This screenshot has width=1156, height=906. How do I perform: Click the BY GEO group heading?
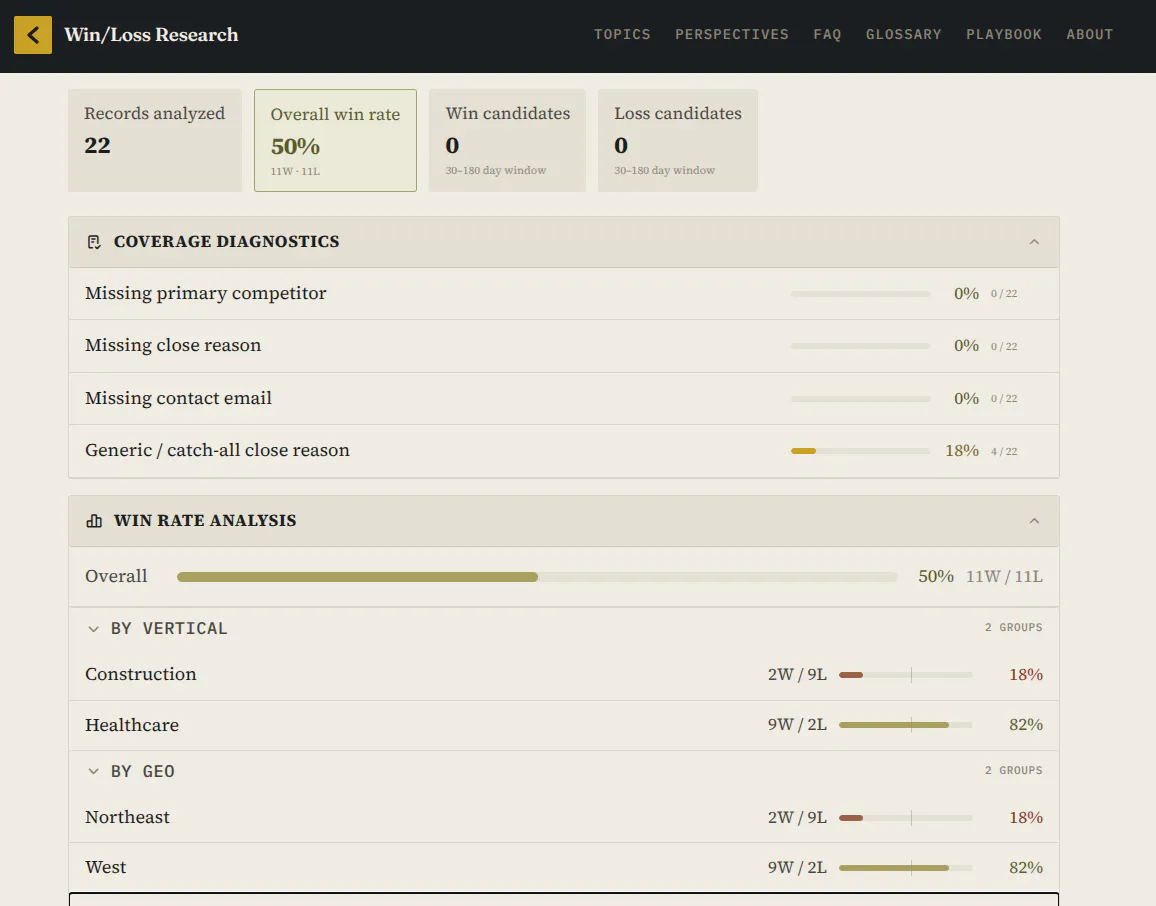point(142,772)
